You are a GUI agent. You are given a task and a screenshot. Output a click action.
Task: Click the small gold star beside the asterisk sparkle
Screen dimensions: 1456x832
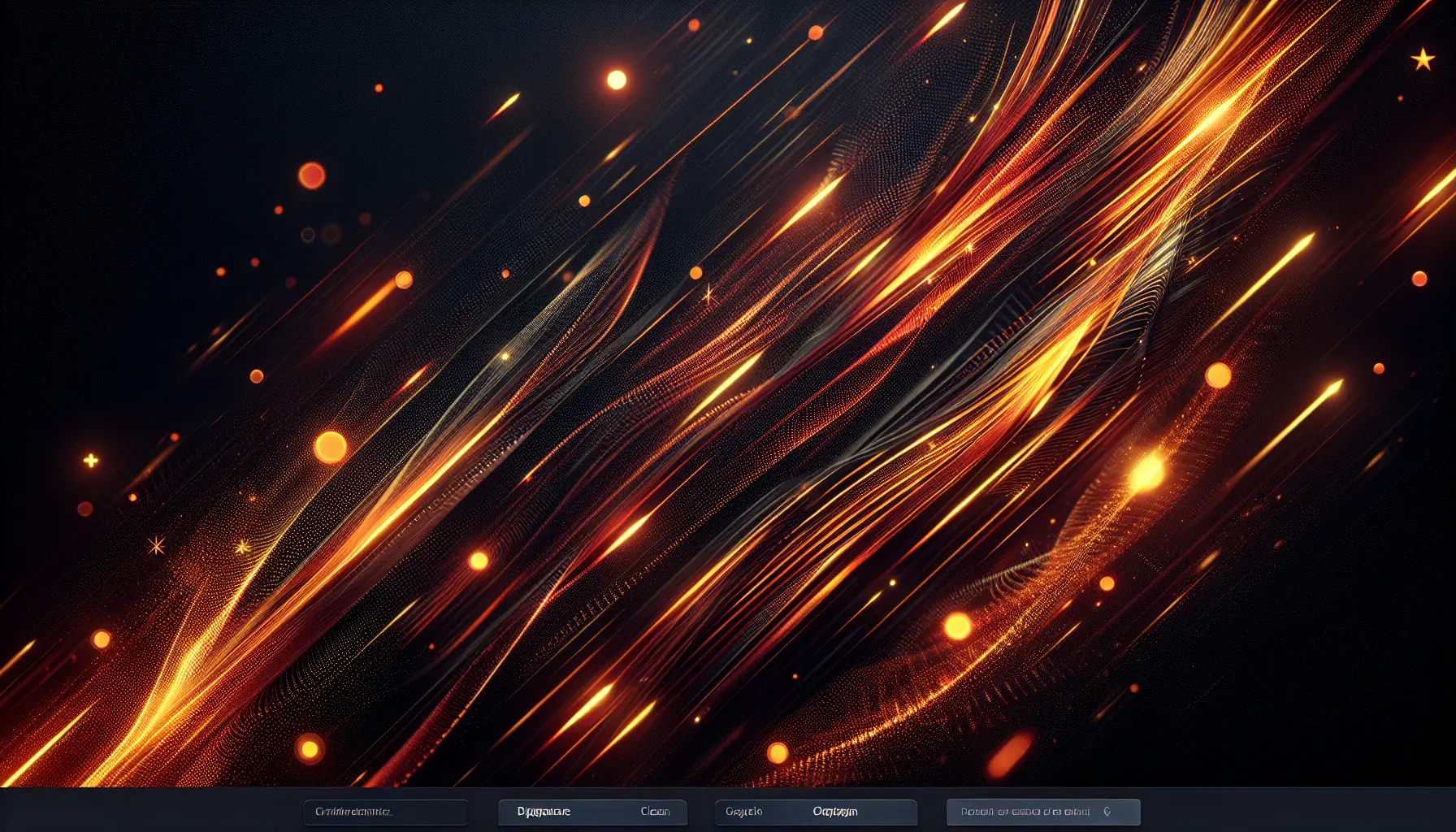point(242,547)
